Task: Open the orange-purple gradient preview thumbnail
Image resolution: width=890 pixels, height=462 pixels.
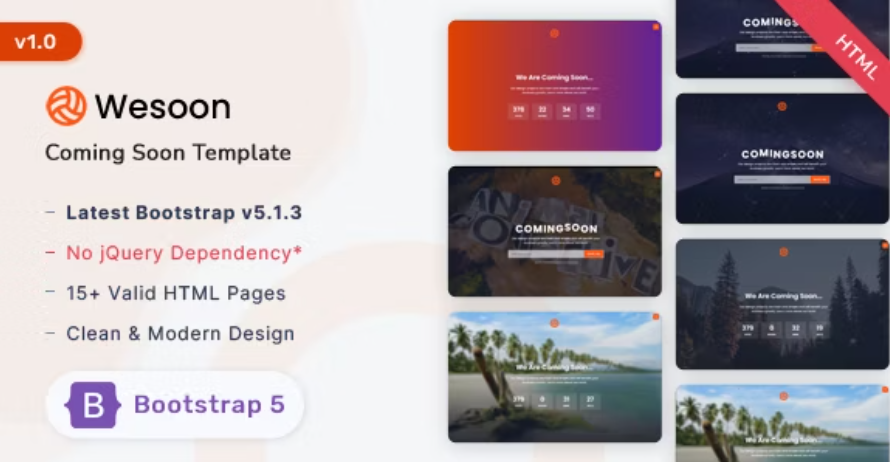Action: point(555,86)
